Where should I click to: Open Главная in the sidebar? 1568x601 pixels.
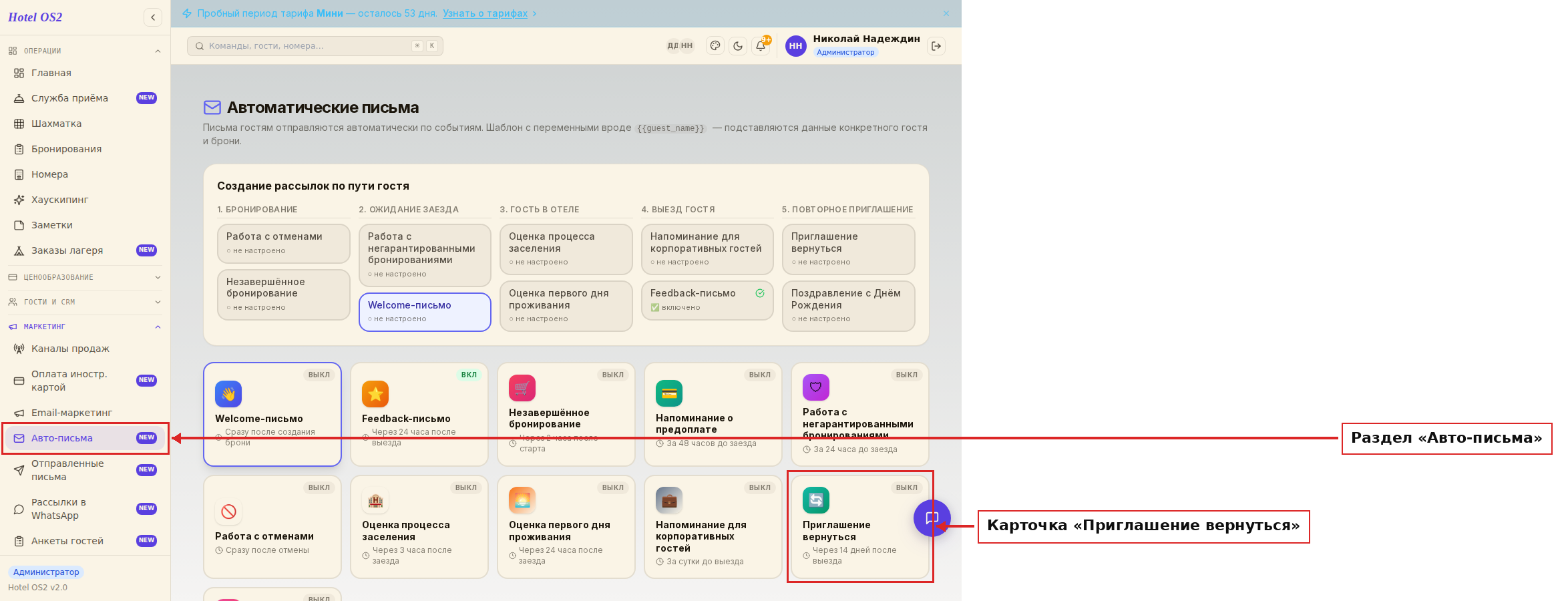pos(85,73)
